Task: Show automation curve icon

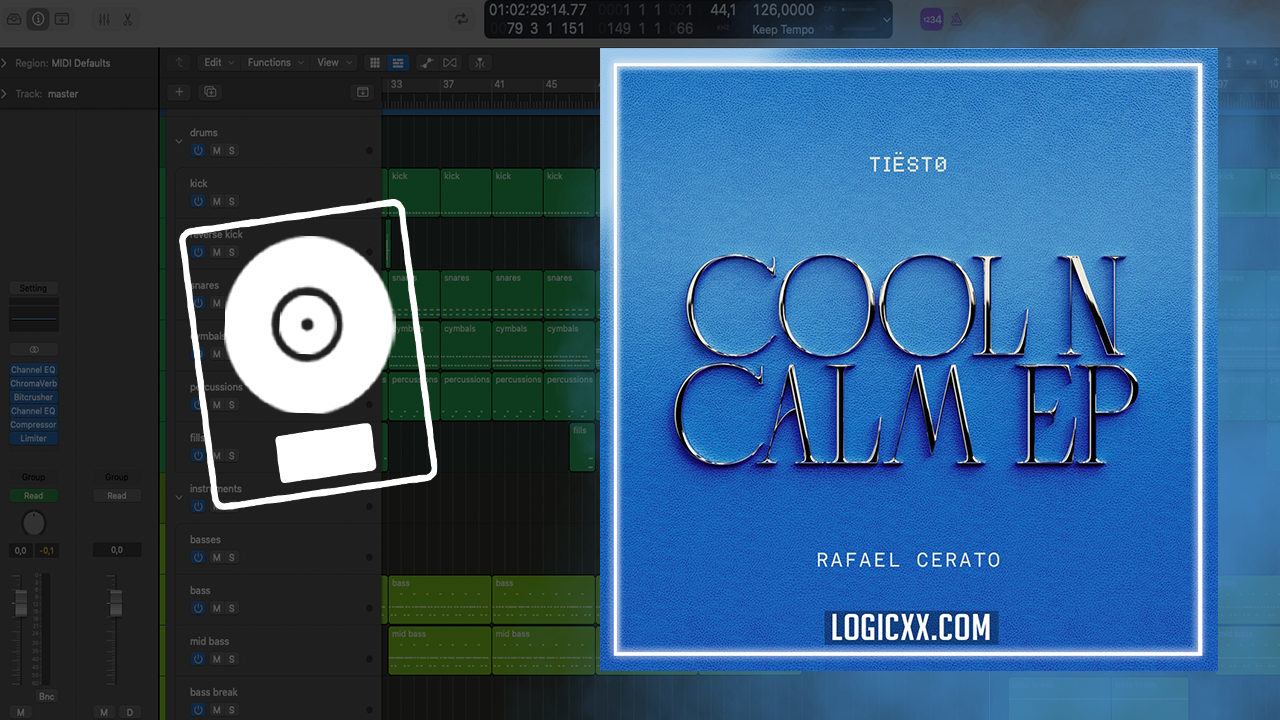Action: 427,62
